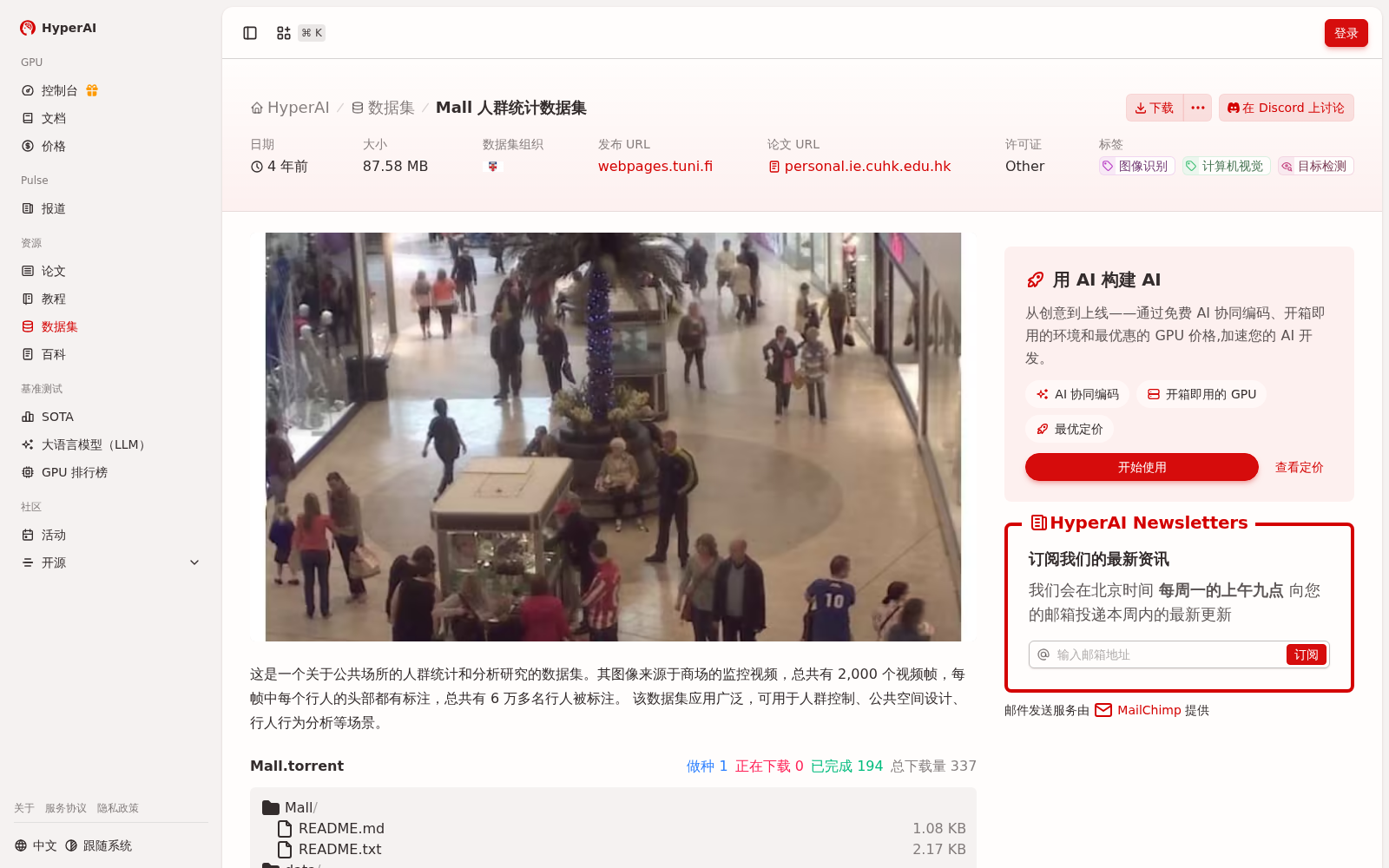The image size is (1389, 868).
Task: Click the 开箱即用的 GPU chip
Action: 1201,394
